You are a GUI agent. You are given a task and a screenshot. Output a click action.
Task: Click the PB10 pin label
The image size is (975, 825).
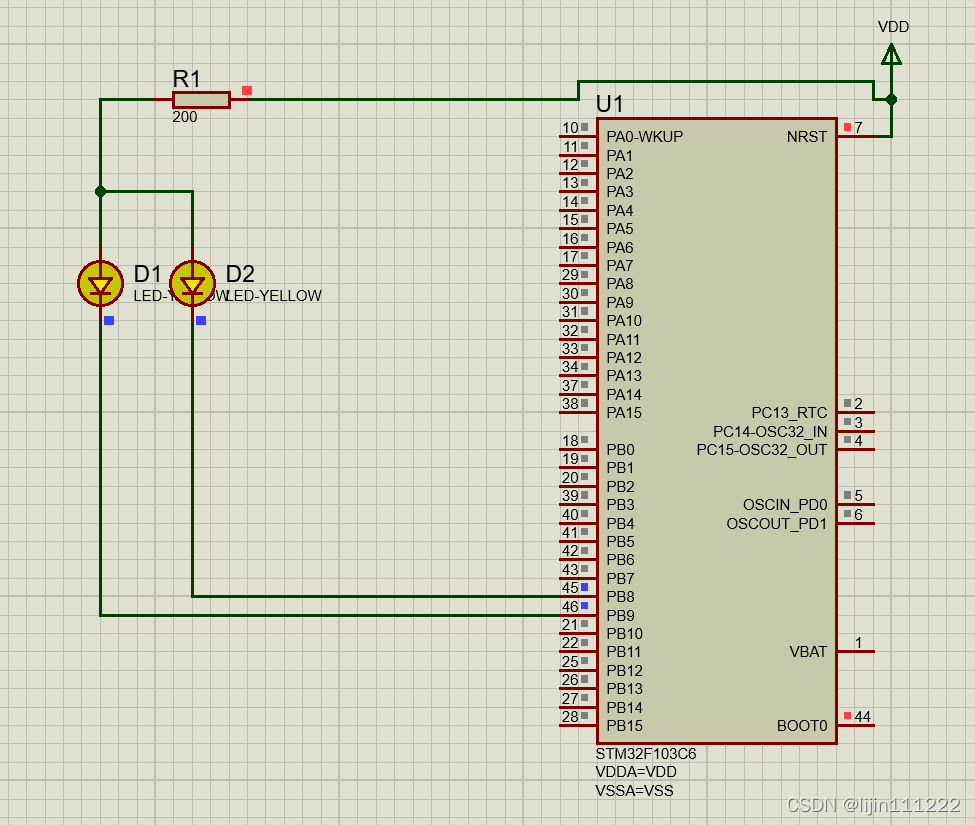[624, 634]
